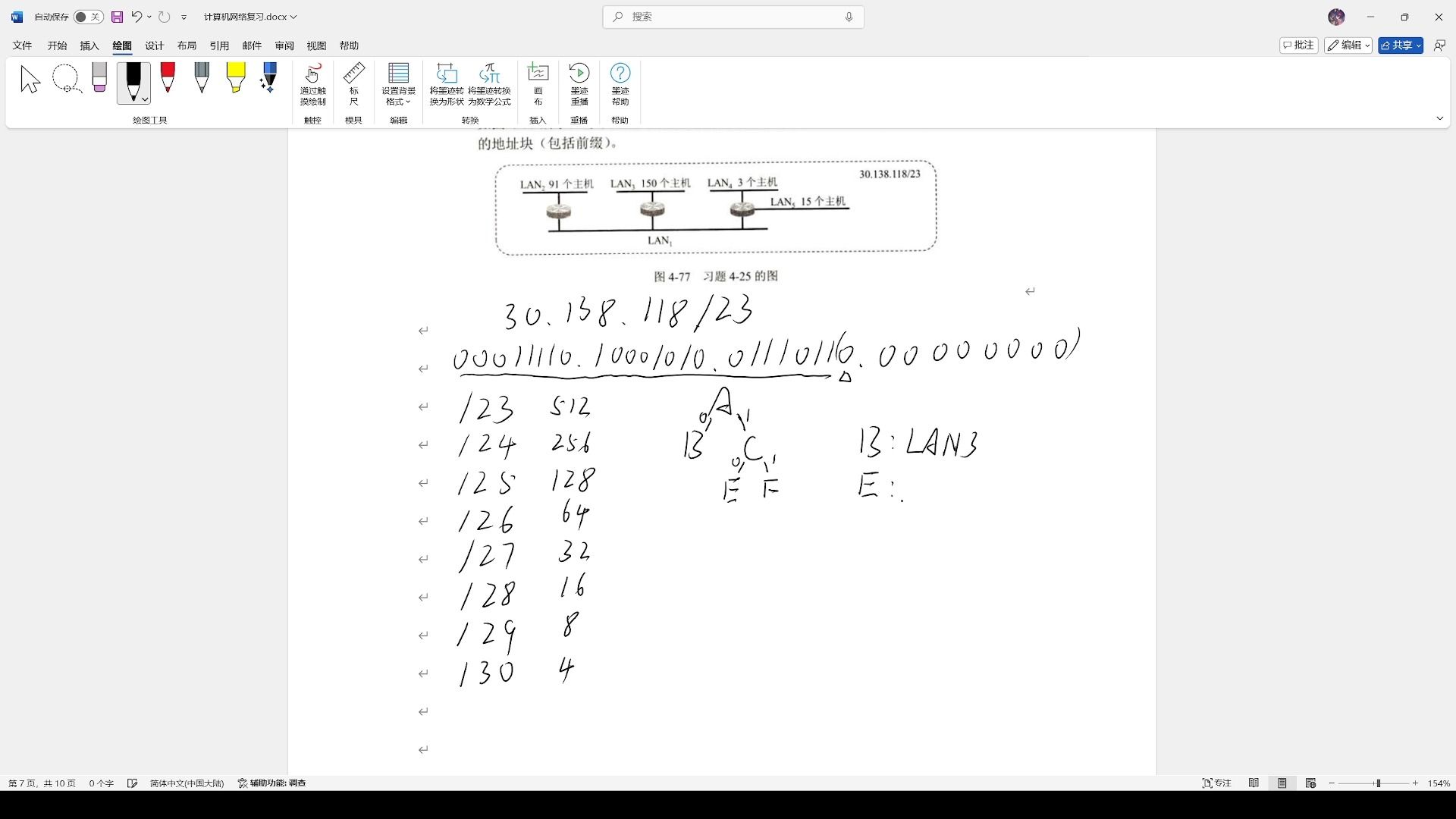Switch to the Help (帮助) tab
This screenshot has height=819, width=1456.
click(349, 45)
